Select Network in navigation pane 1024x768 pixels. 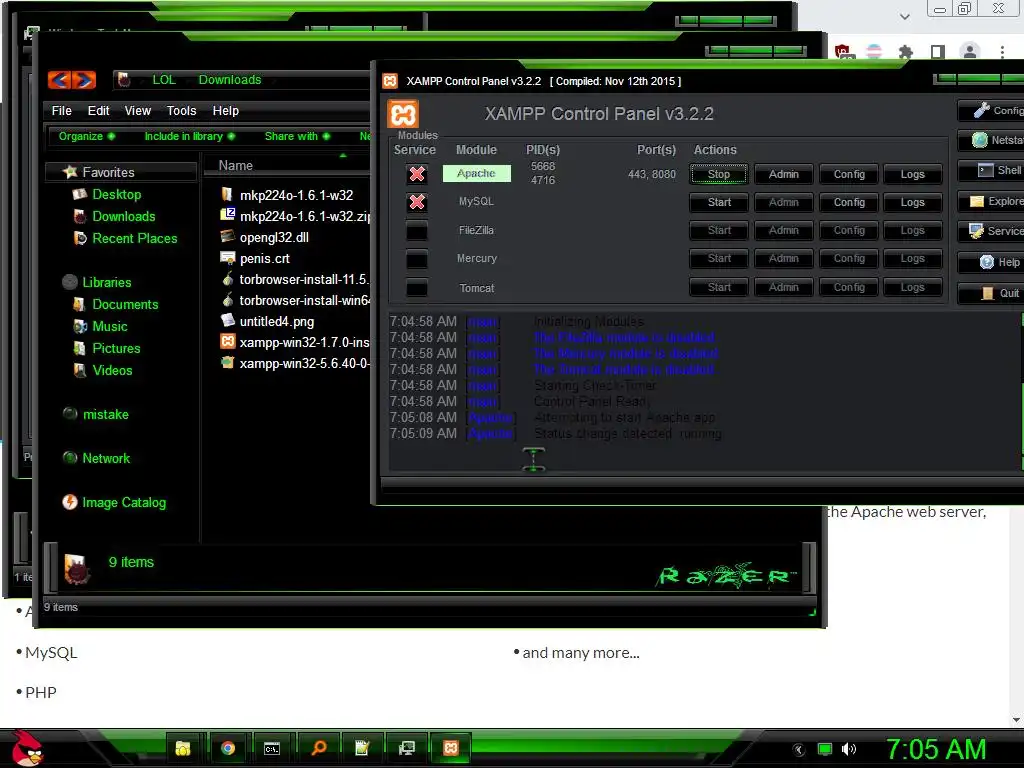pyautogui.click(x=106, y=458)
